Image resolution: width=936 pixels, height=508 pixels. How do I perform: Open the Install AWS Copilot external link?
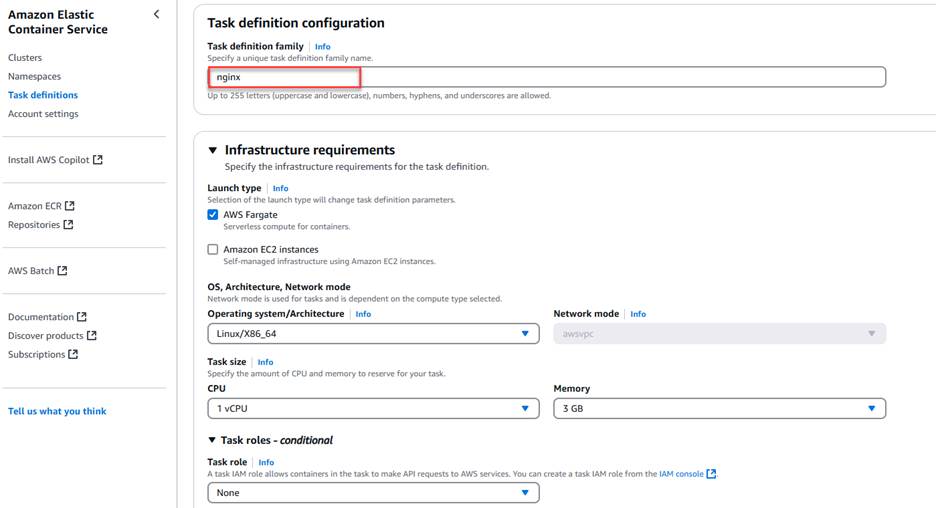coord(55,160)
